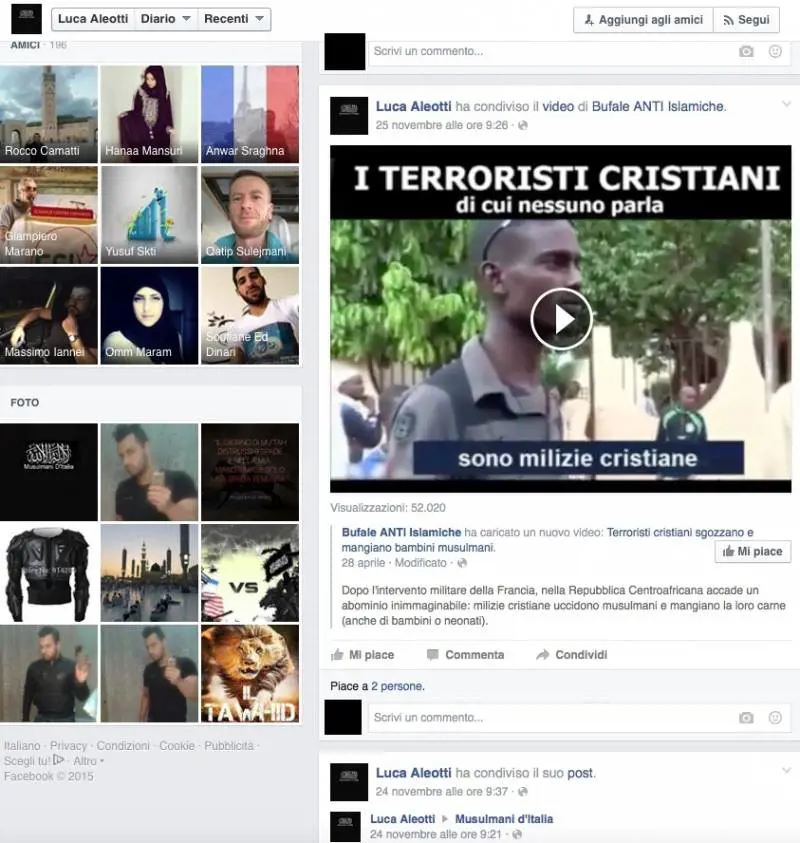Click emoji icon in the lower comment box
This screenshot has height=843, width=800.
coord(775,718)
